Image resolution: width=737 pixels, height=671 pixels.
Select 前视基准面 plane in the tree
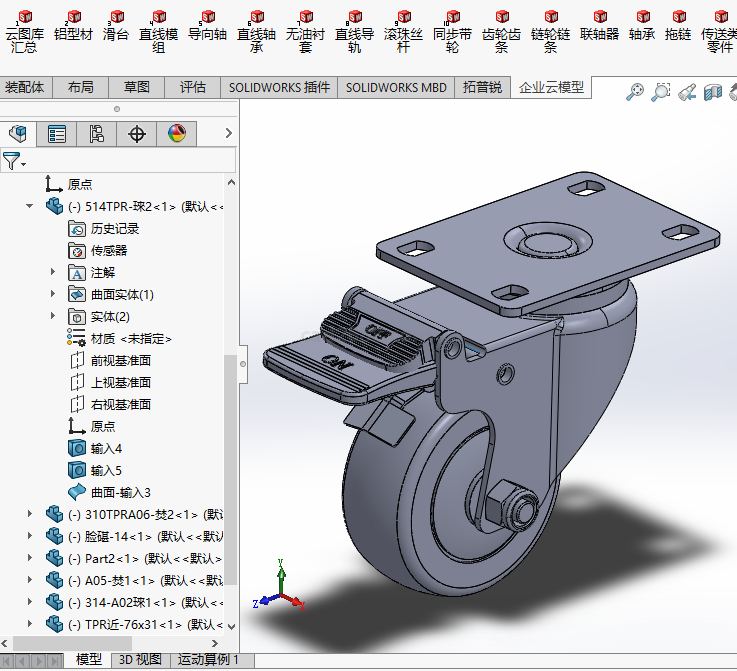[x=120, y=360]
